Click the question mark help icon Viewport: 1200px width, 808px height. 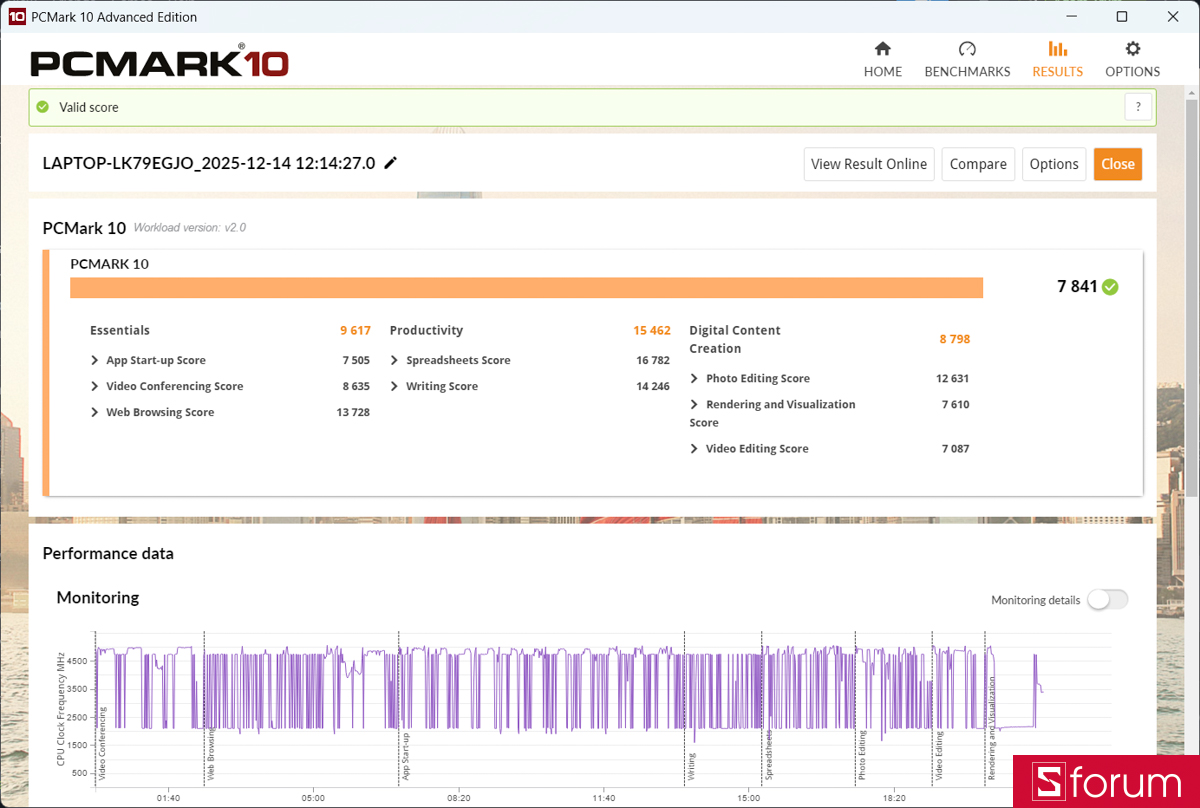click(1138, 107)
